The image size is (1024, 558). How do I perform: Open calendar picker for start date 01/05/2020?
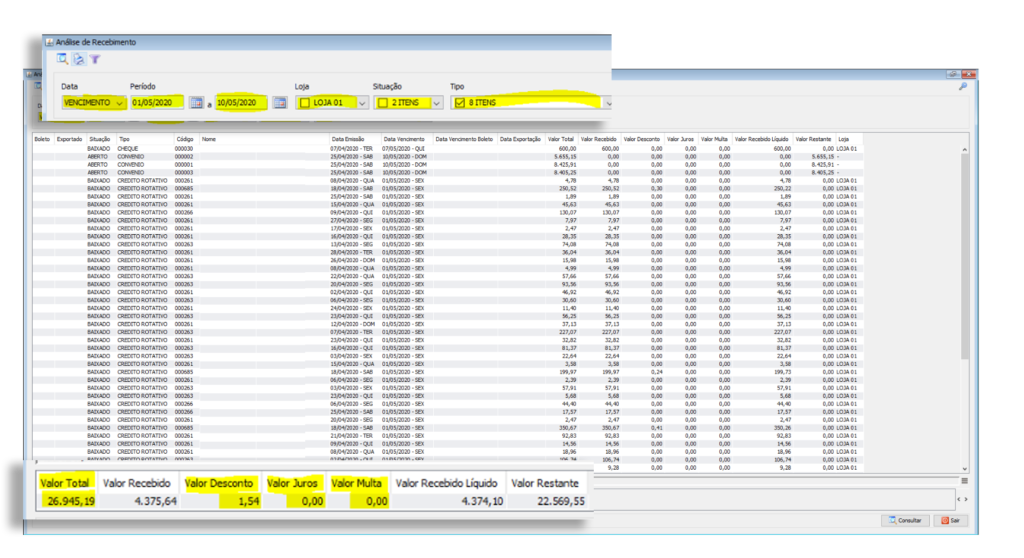[x=196, y=103]
